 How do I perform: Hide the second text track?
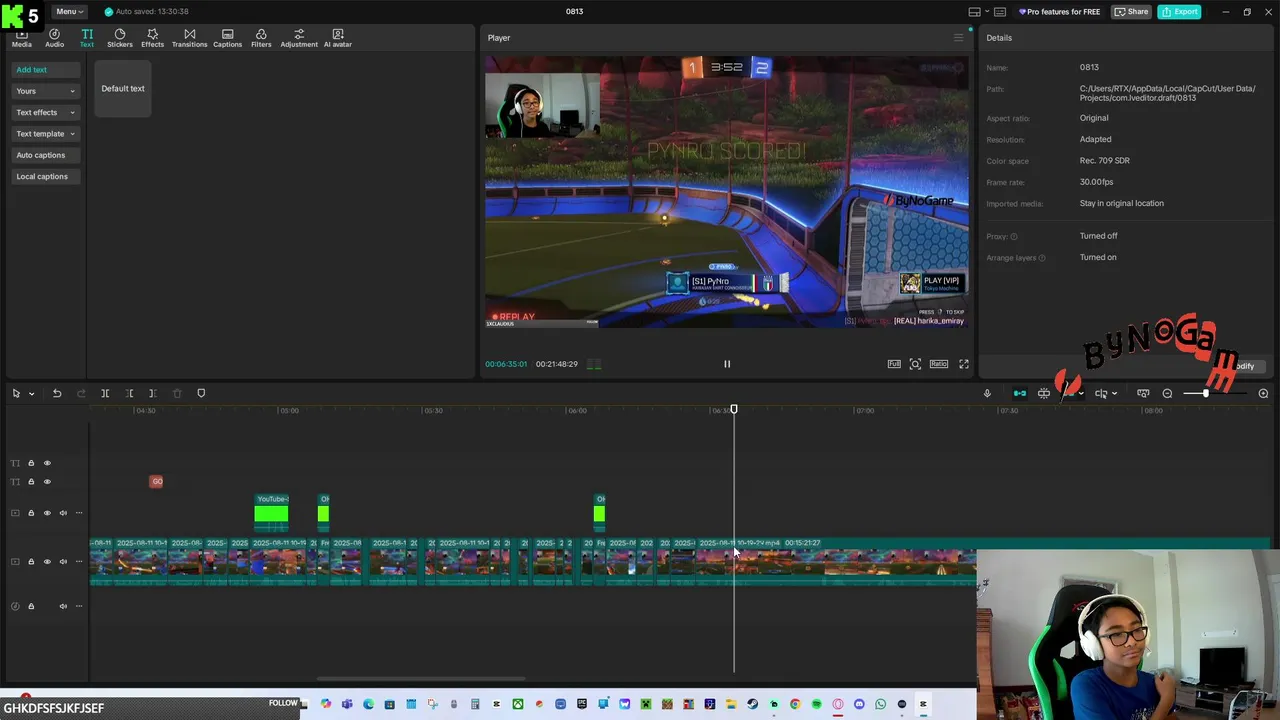pos(47,482)
